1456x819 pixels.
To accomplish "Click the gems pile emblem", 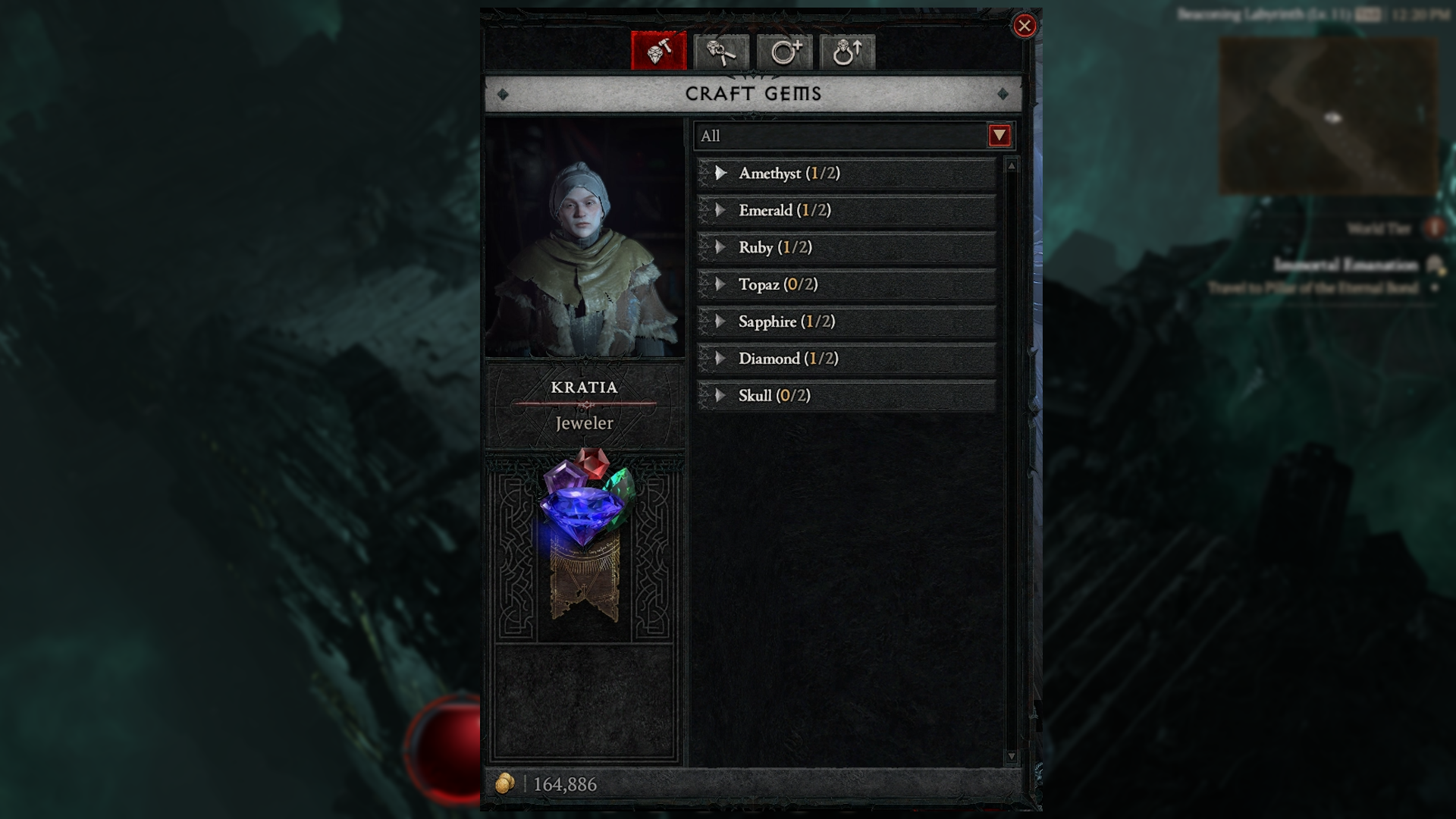I will (585, 497).
